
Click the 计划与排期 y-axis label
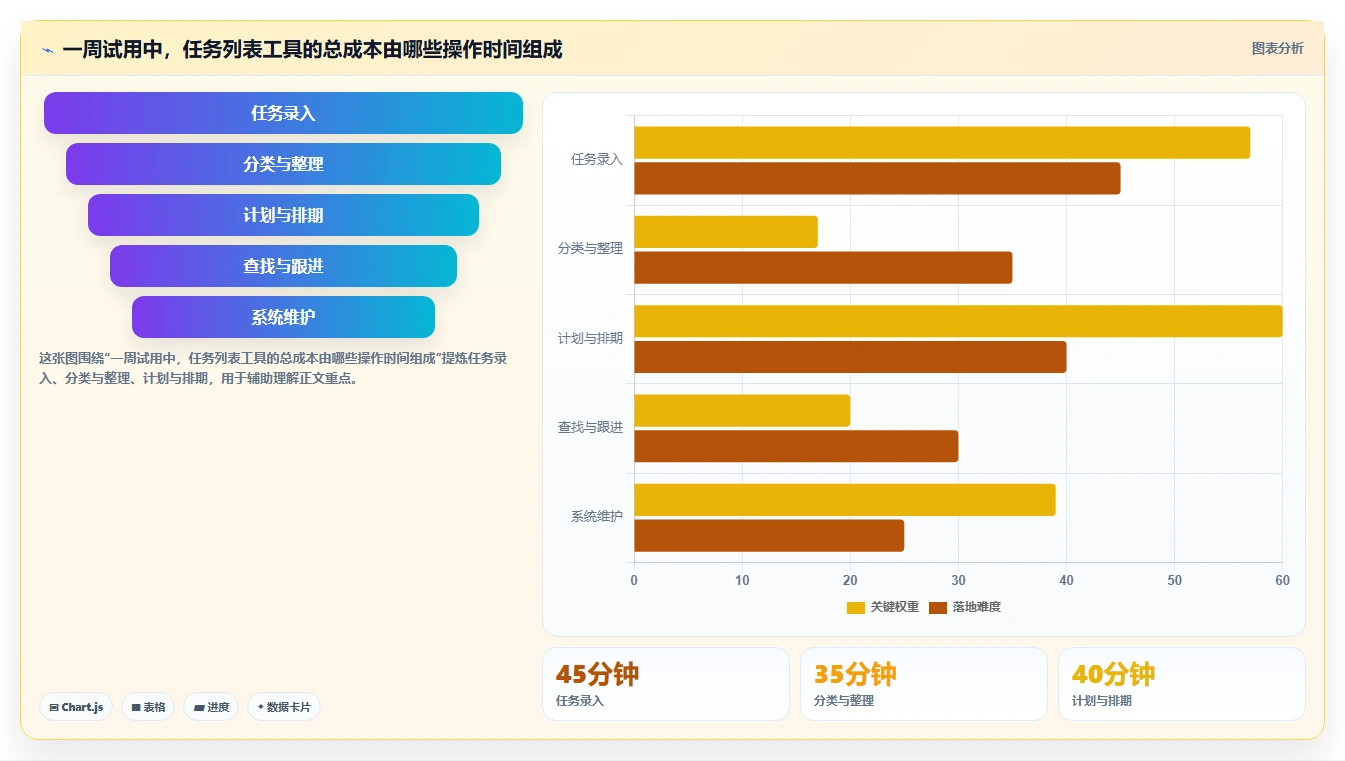590,338
